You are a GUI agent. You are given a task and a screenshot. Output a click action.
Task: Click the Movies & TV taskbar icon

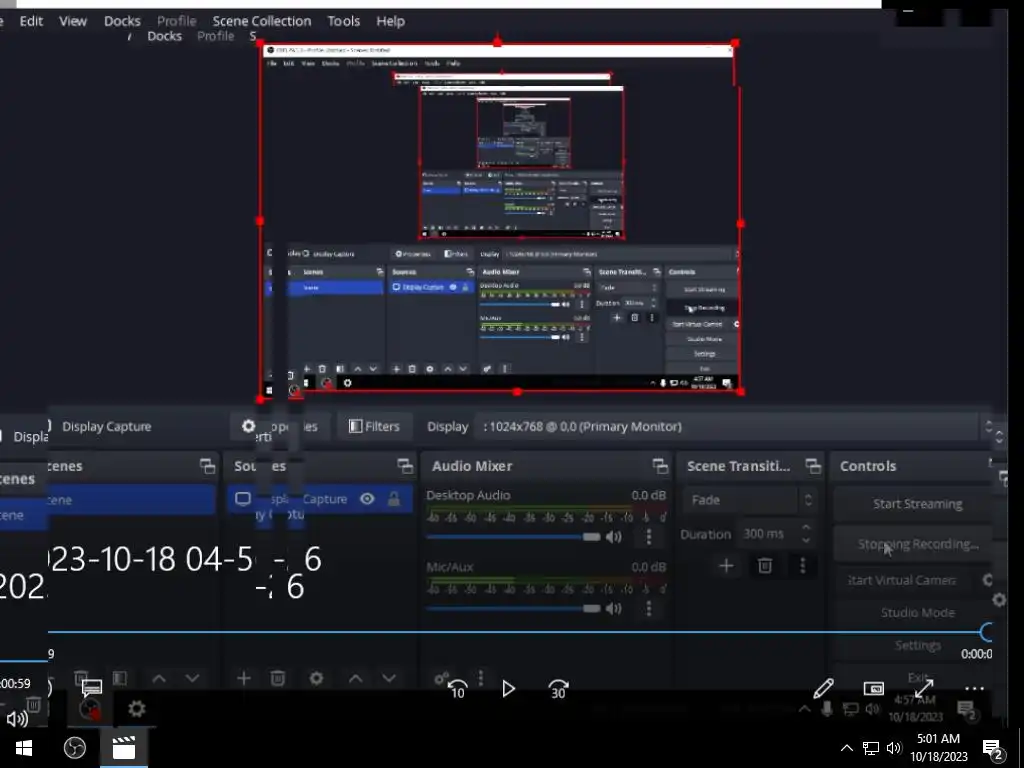point(123,748)
